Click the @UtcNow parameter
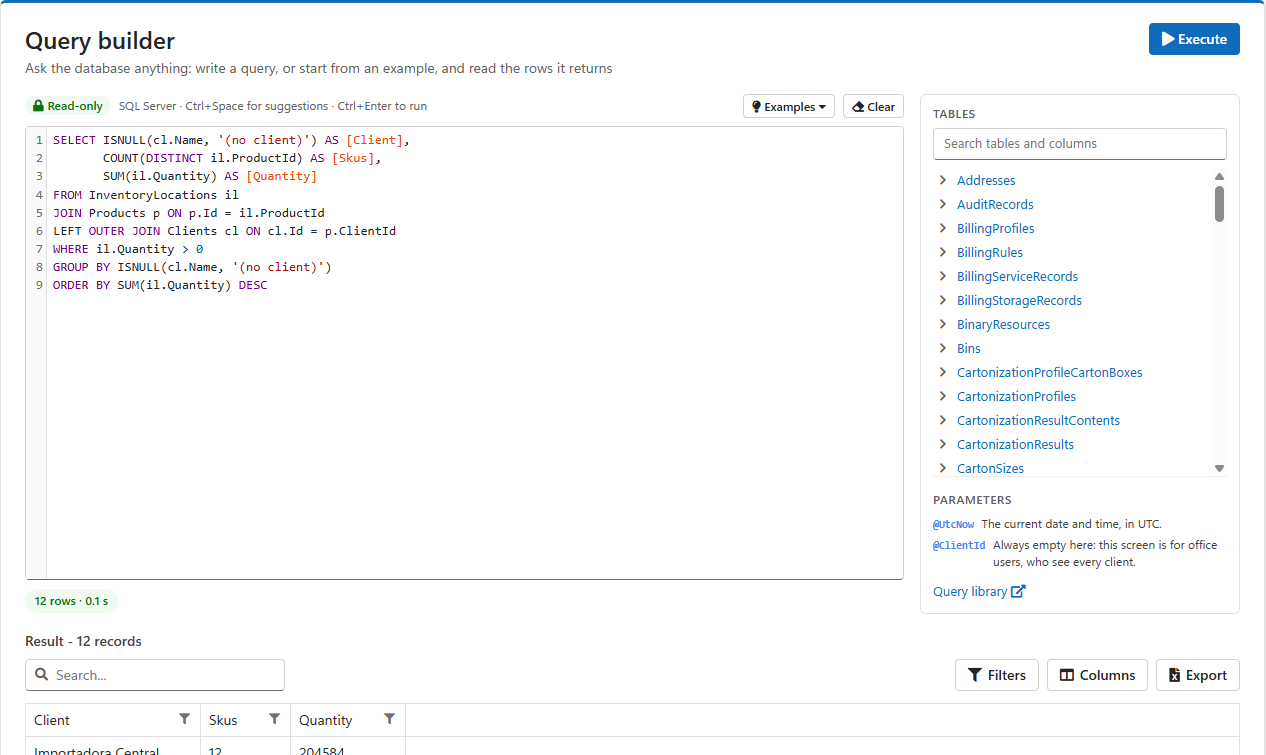This screenshot has height=755, width=1266. (953, 524)
